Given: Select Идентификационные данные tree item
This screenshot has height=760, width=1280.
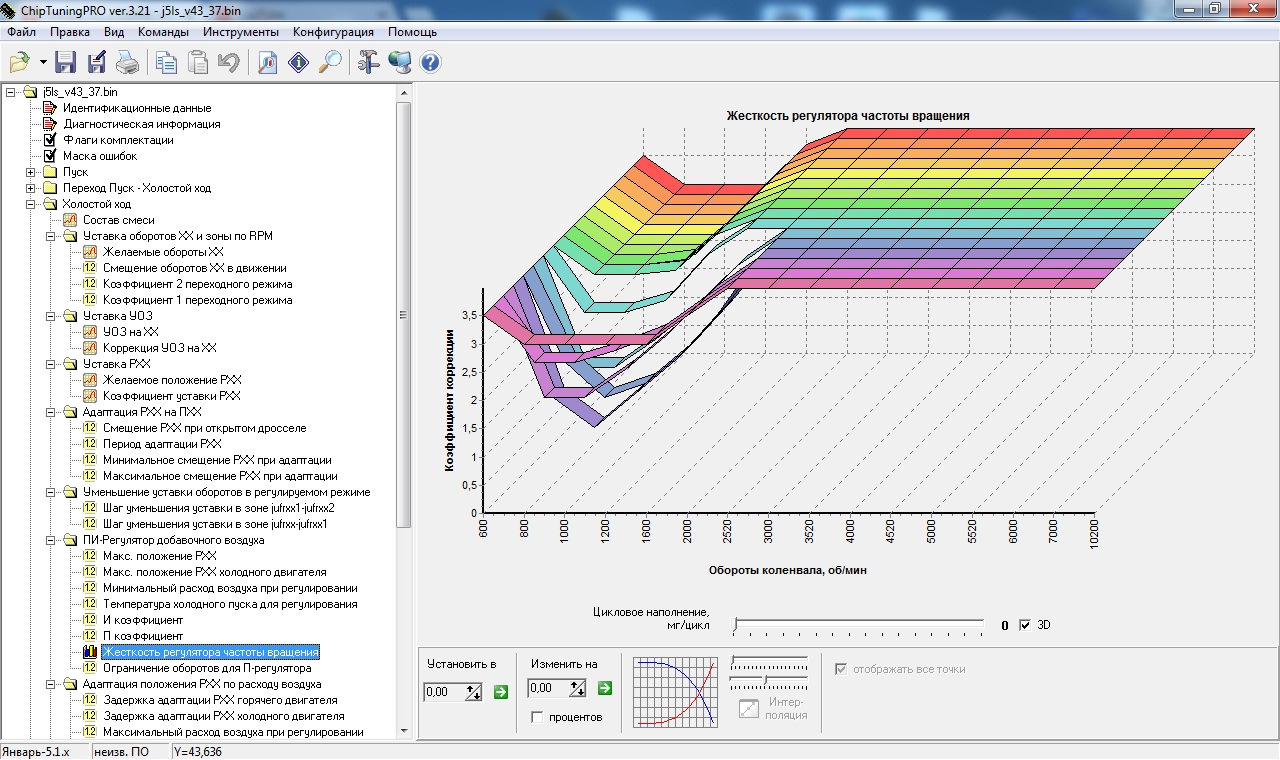Looking at the screenshot, I should [137, 108].
